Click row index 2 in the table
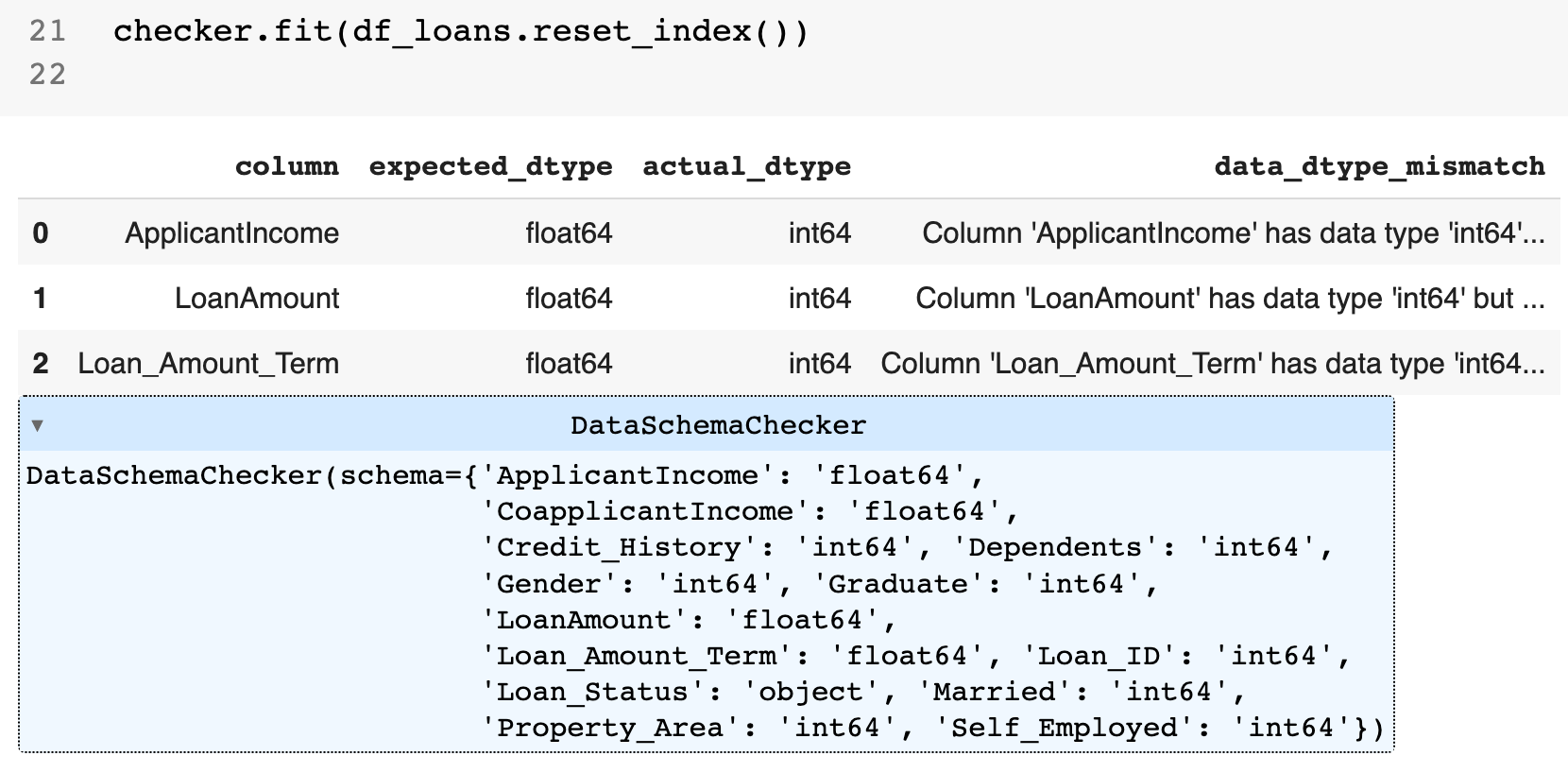 click(40, 363)
